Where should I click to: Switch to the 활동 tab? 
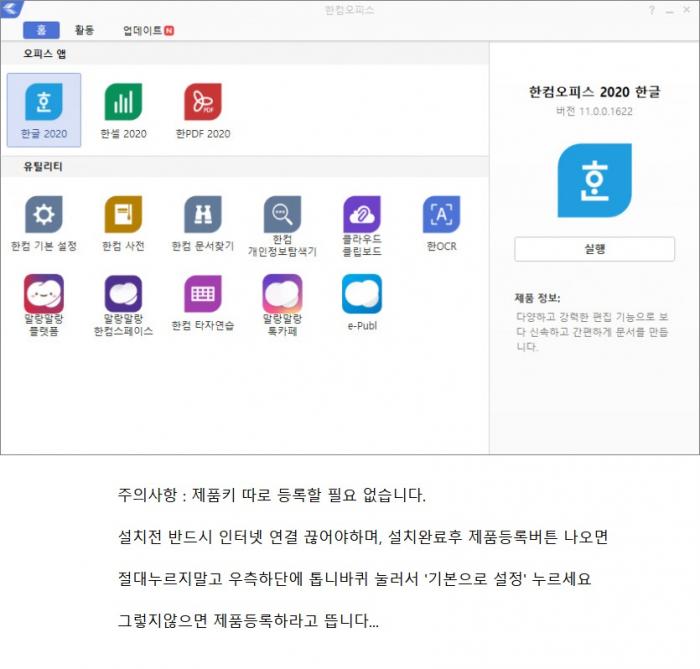pos(84,30)
